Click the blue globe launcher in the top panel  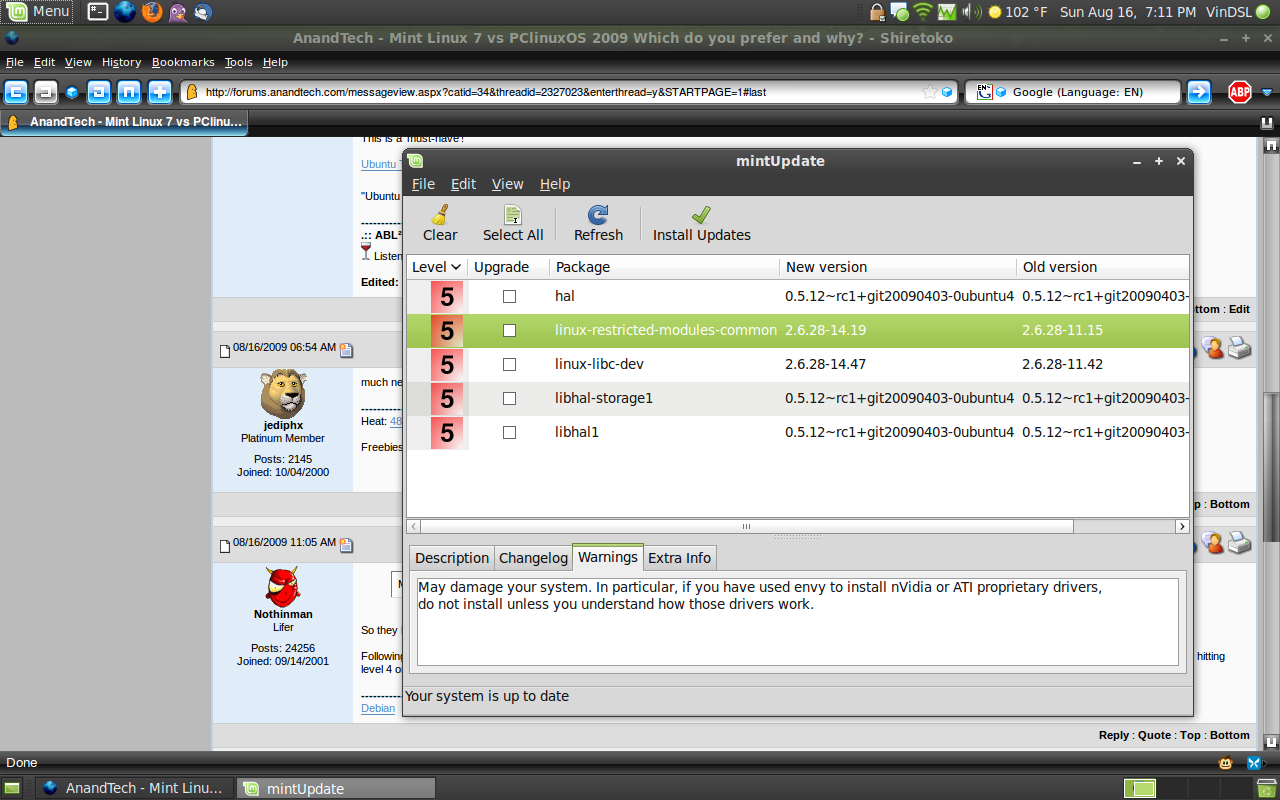tap(125, 12)
